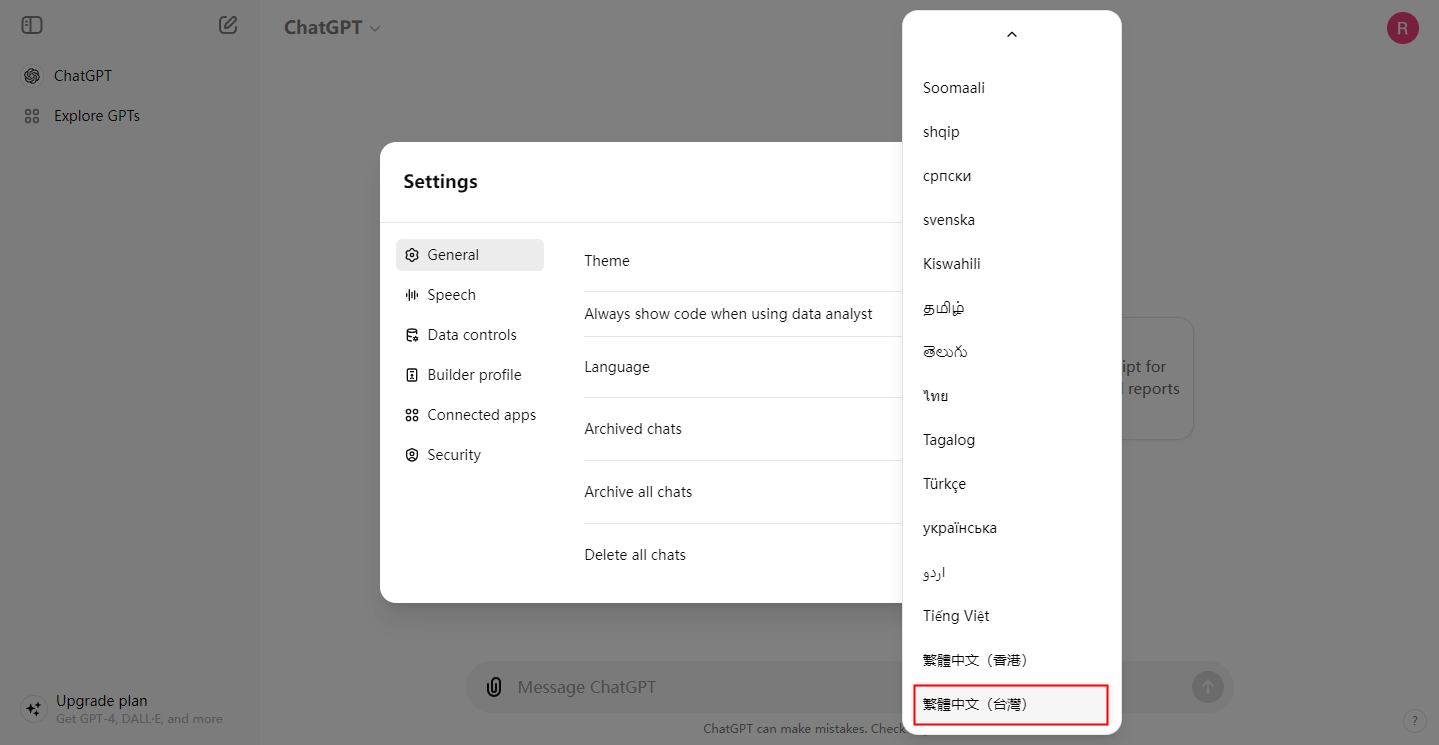1439x745 pixels.
Task: Open ChatGPT in the sidebar
Action: click(x=130, y=76)
